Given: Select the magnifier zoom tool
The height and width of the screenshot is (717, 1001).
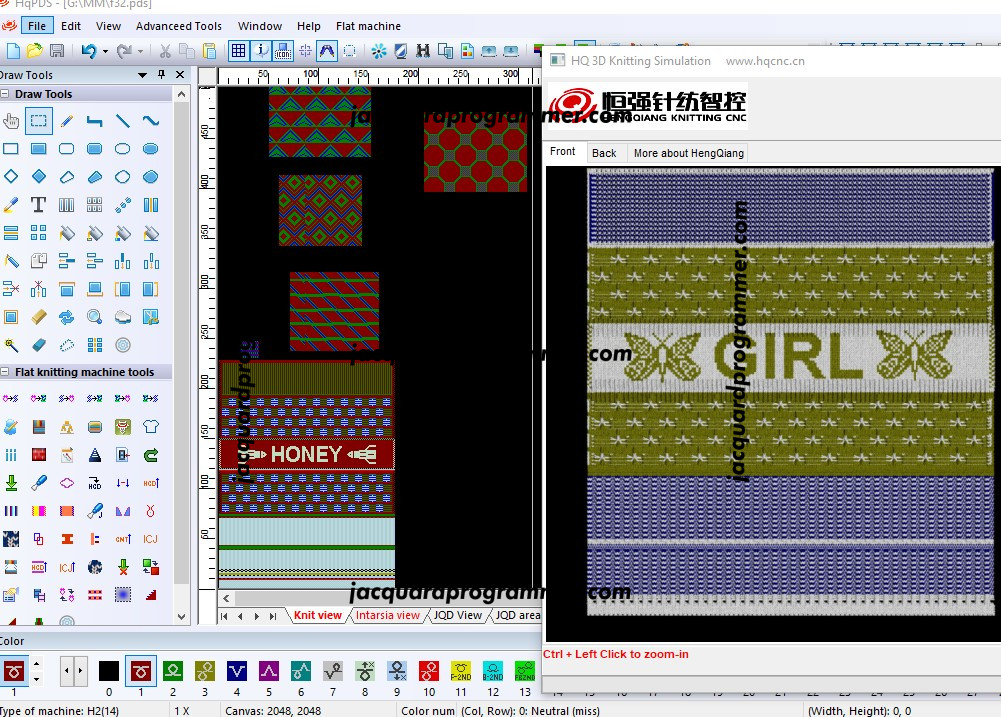Looking at the screenshot, I should (x=94, y=317).
